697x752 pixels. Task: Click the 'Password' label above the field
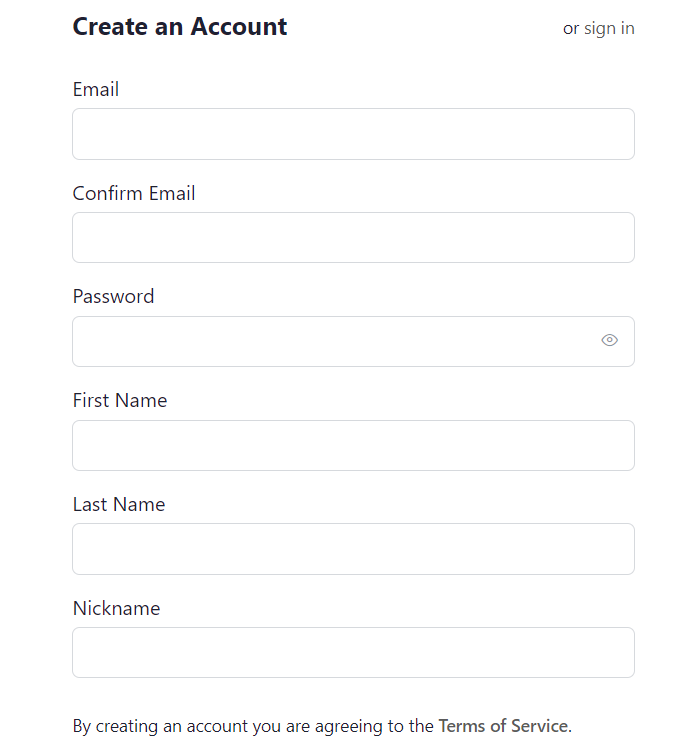point(113,296)
